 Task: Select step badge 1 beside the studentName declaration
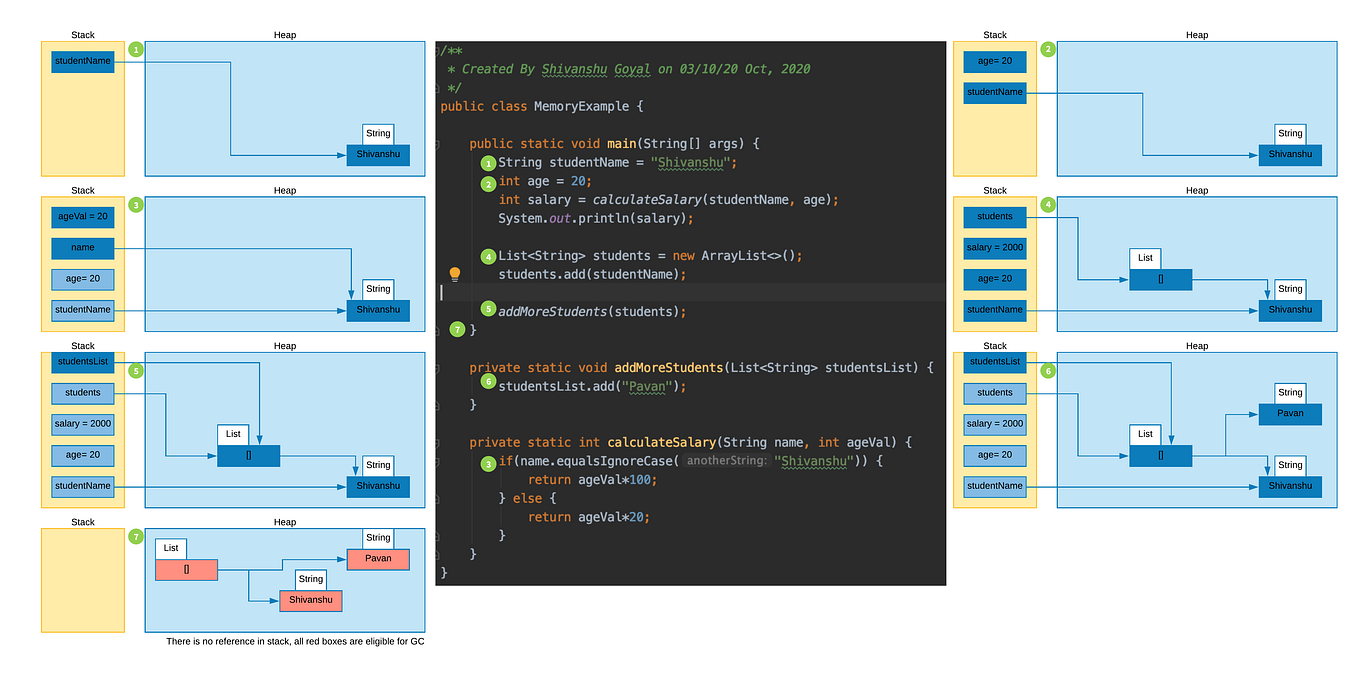[488, 162]
